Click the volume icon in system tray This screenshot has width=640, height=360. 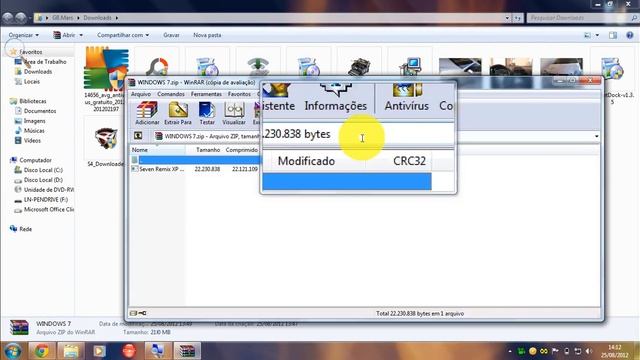click(x=589, y=351)
